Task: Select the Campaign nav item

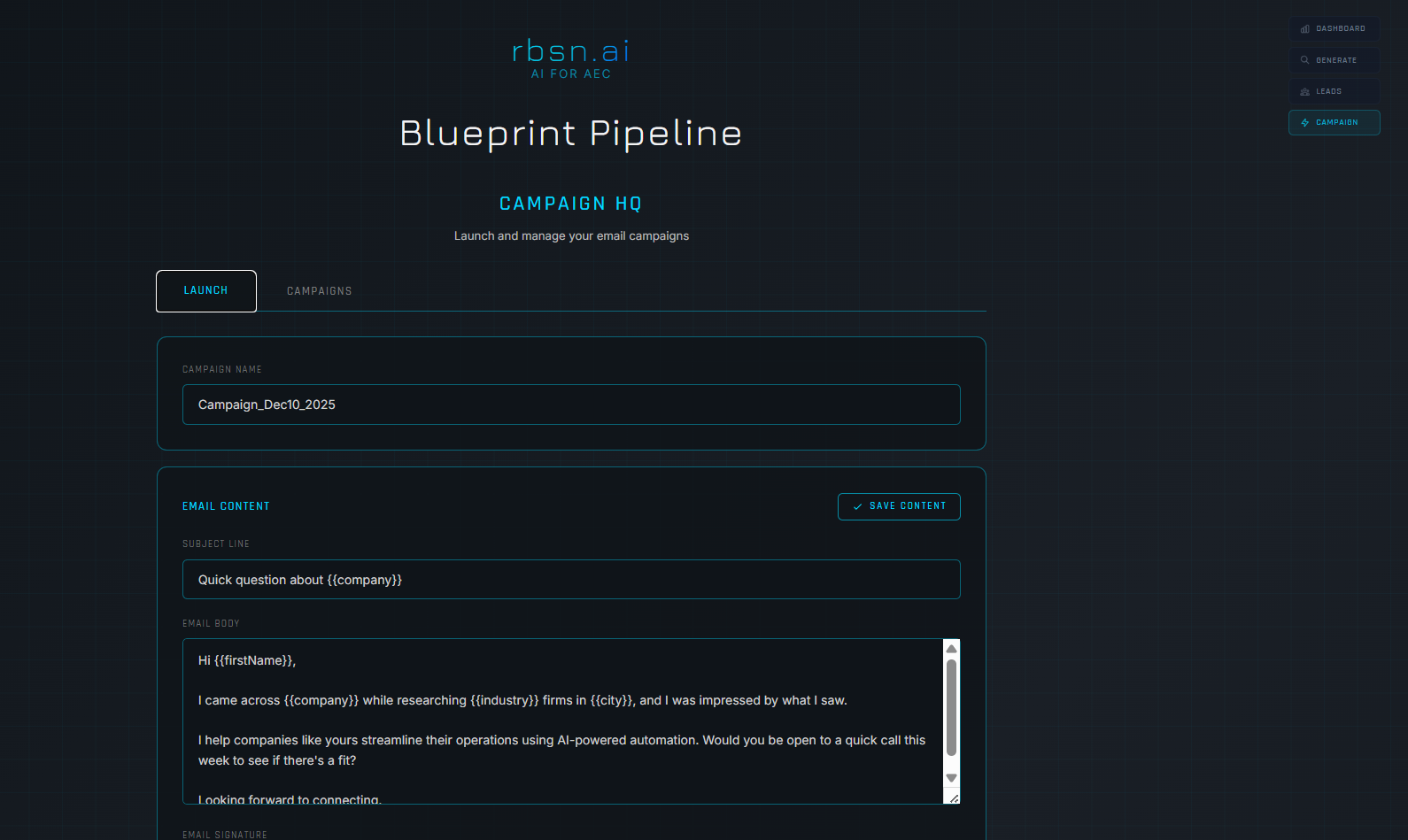Action: [1334, 122]
